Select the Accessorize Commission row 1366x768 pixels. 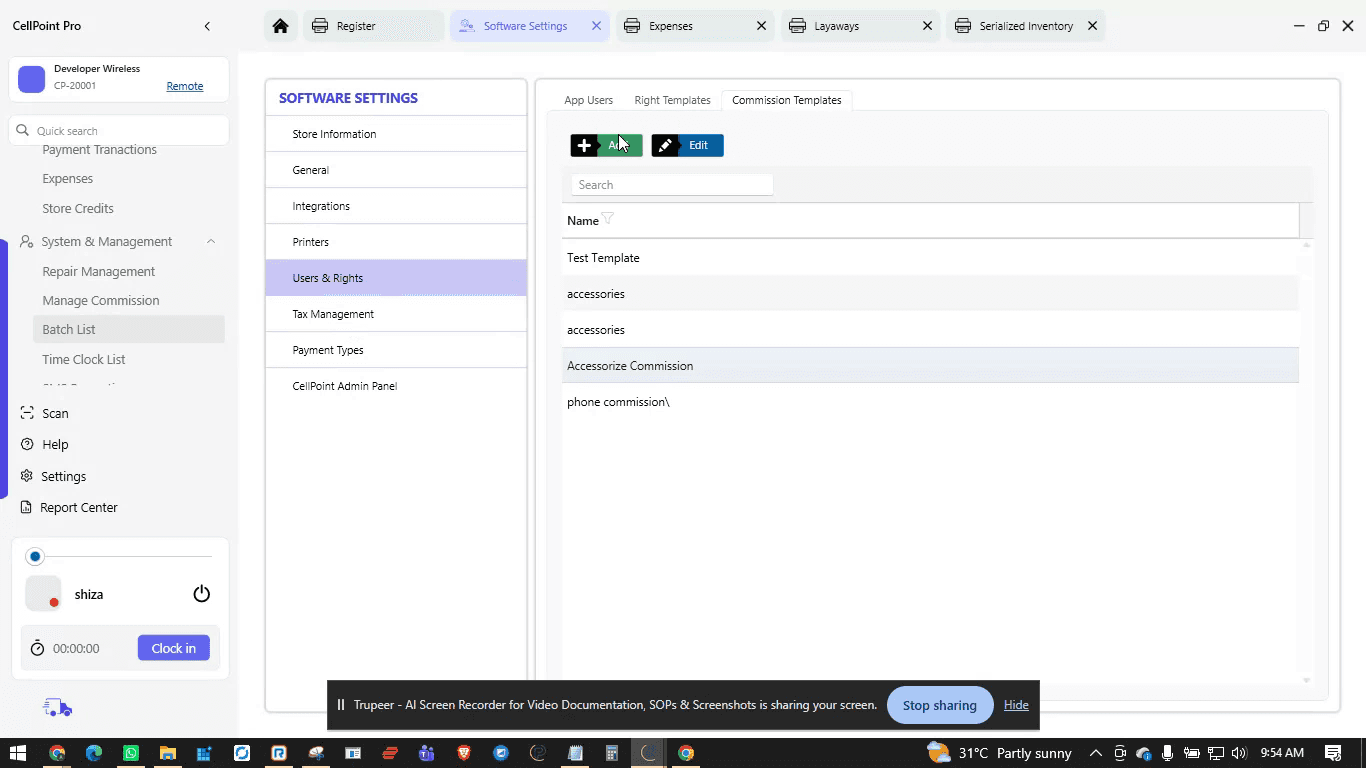click(x=930, y=366)
